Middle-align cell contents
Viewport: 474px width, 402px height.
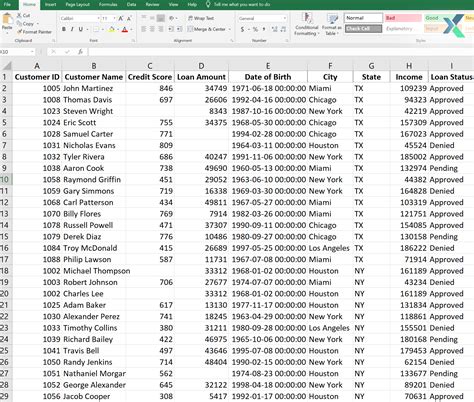tap(152, 18)
